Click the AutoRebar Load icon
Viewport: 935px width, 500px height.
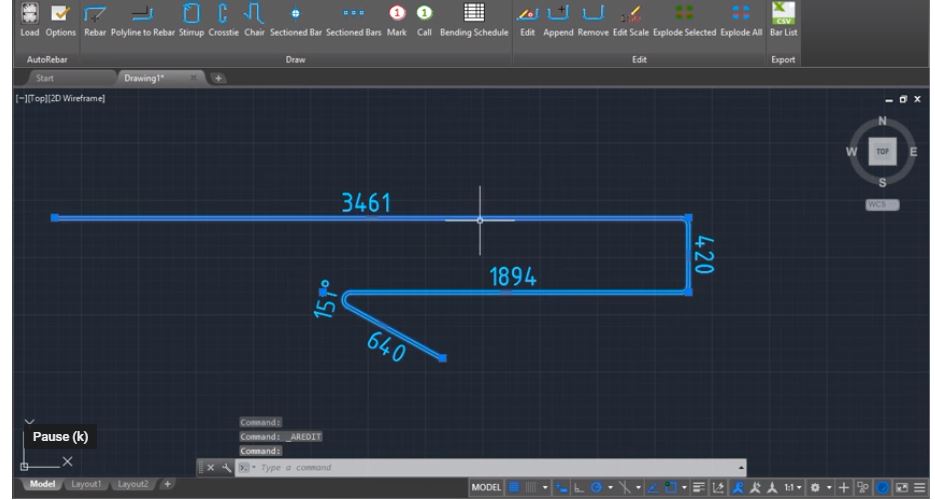click(x=29, y=19)
